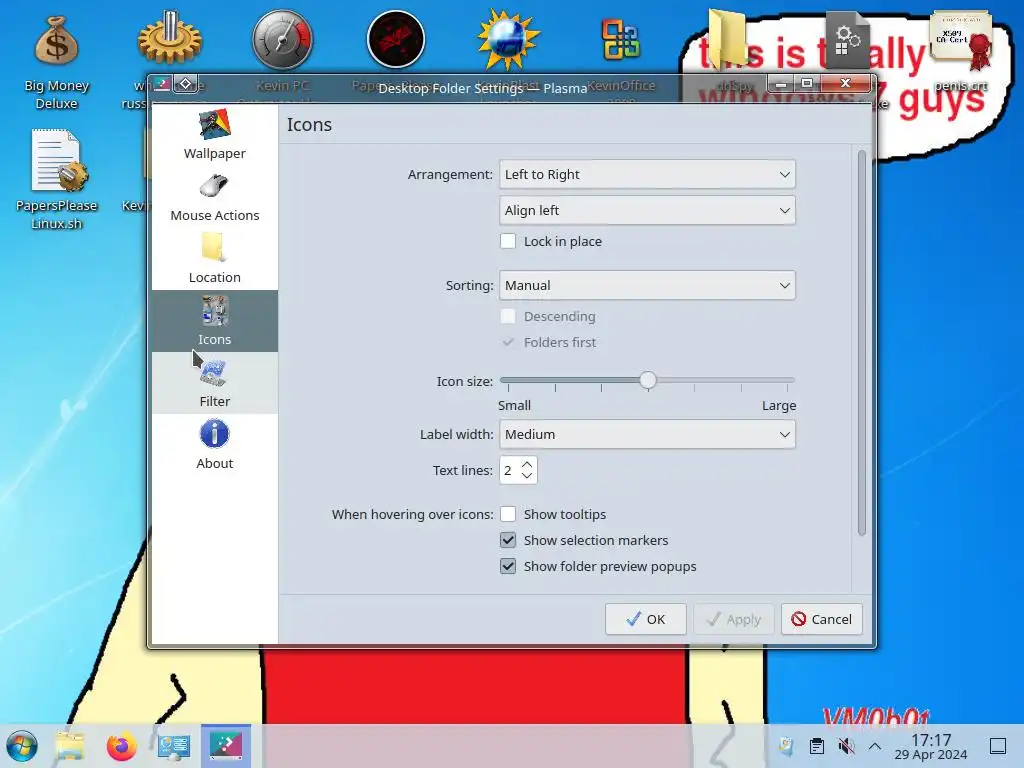Image resolution: width=1024 pixels, height=768 pixels.
Task: Open the Mouse Actions settings page
Action: [214, 197]
